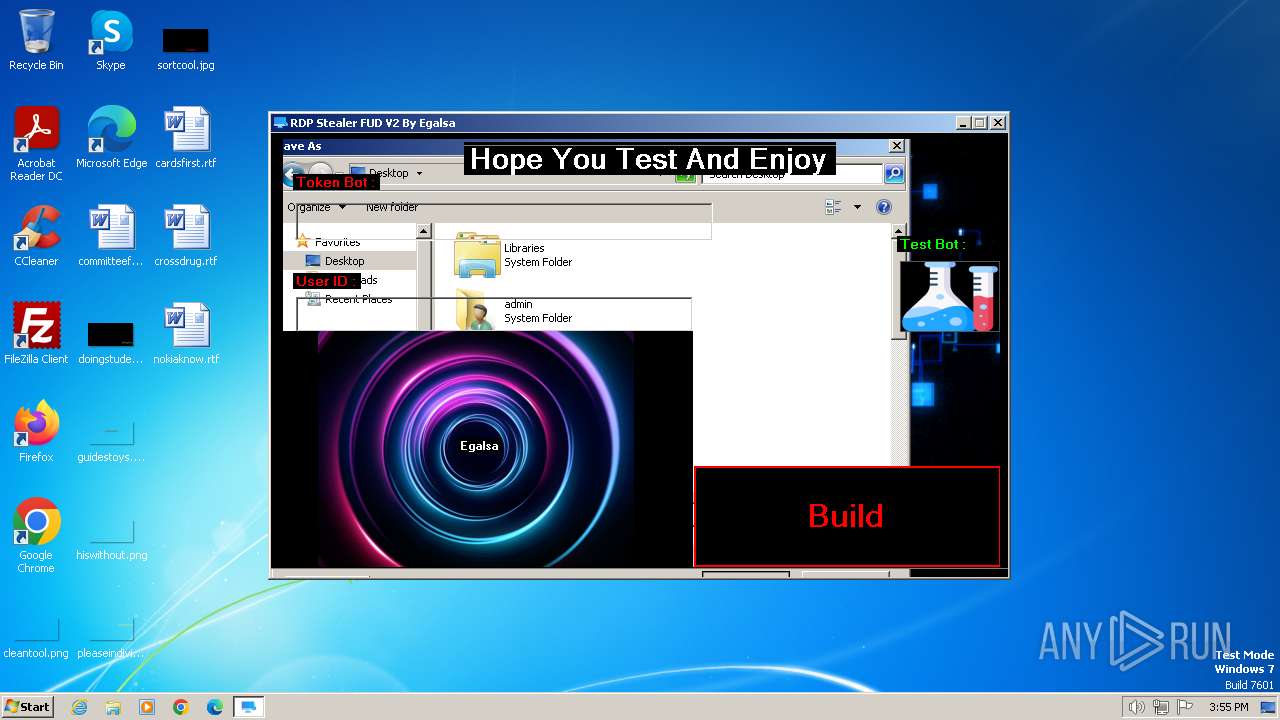
Task: Open the Recycle Bin desktop icon
Action: pyautogui.click(x=36, y=41)
